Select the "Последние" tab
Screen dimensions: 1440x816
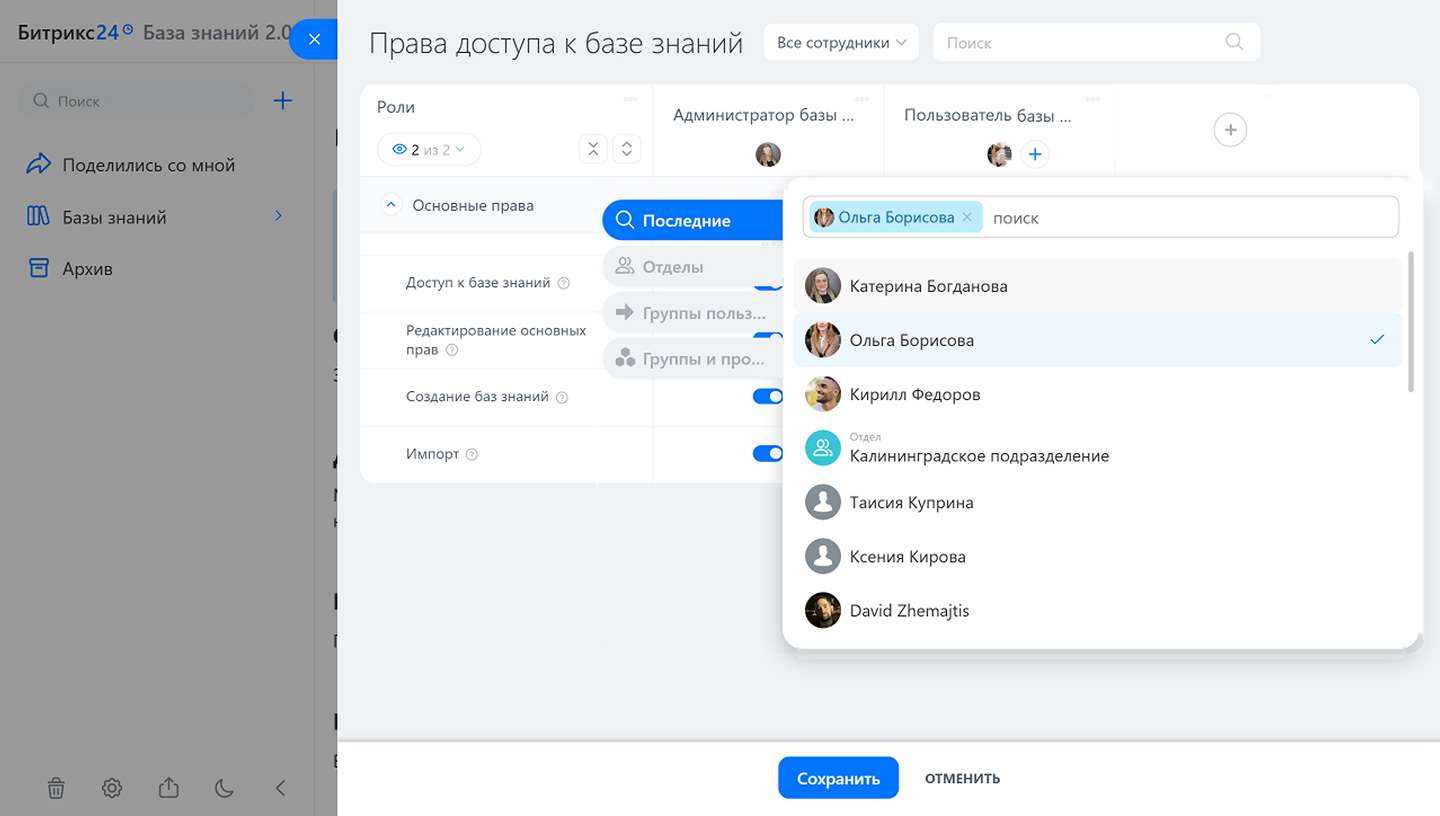pos(693,221)
